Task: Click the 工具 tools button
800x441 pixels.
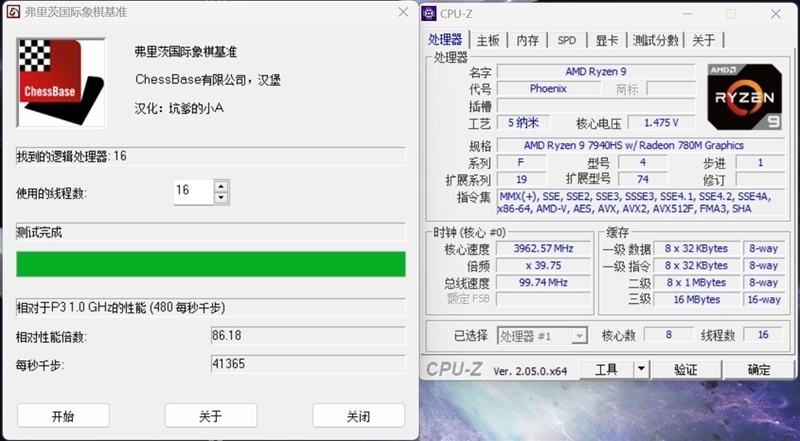Action: [x=607, y=370]
